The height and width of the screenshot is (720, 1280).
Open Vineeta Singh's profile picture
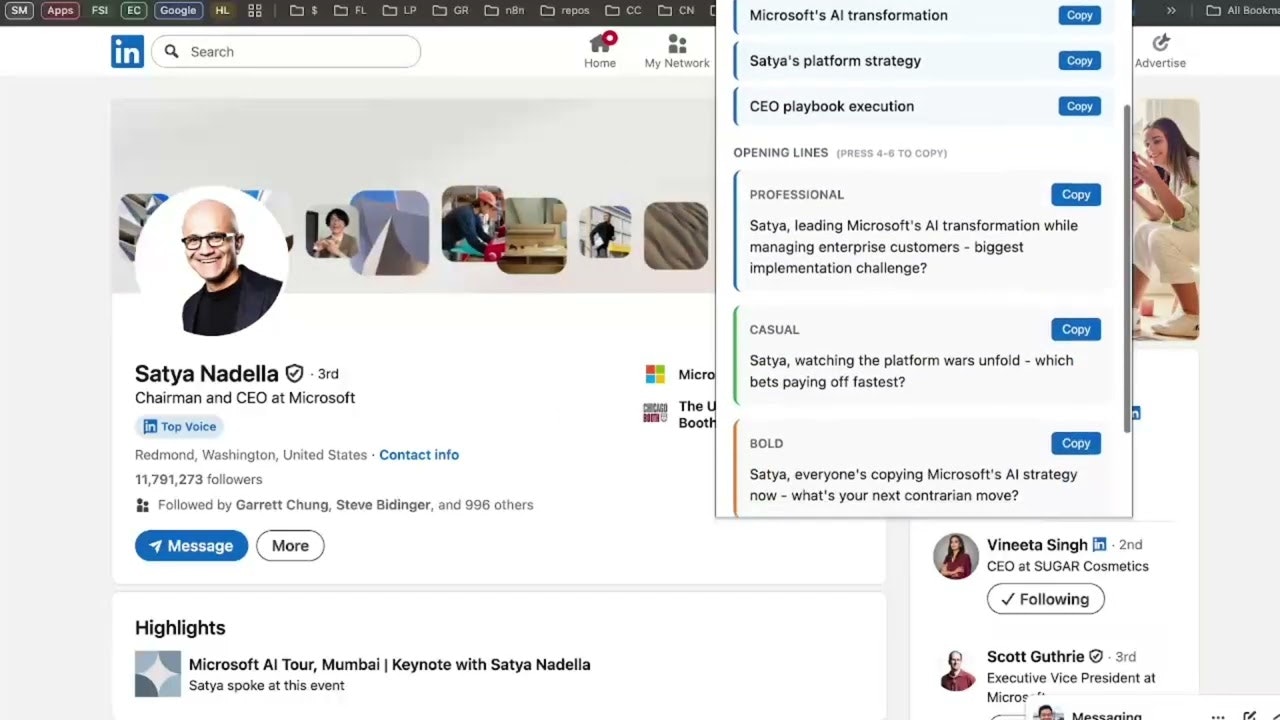tap(956, 556)
